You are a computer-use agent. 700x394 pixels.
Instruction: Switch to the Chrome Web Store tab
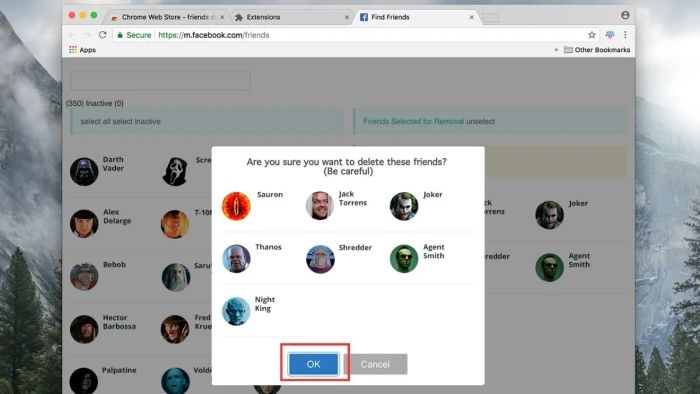click(167, 17)
